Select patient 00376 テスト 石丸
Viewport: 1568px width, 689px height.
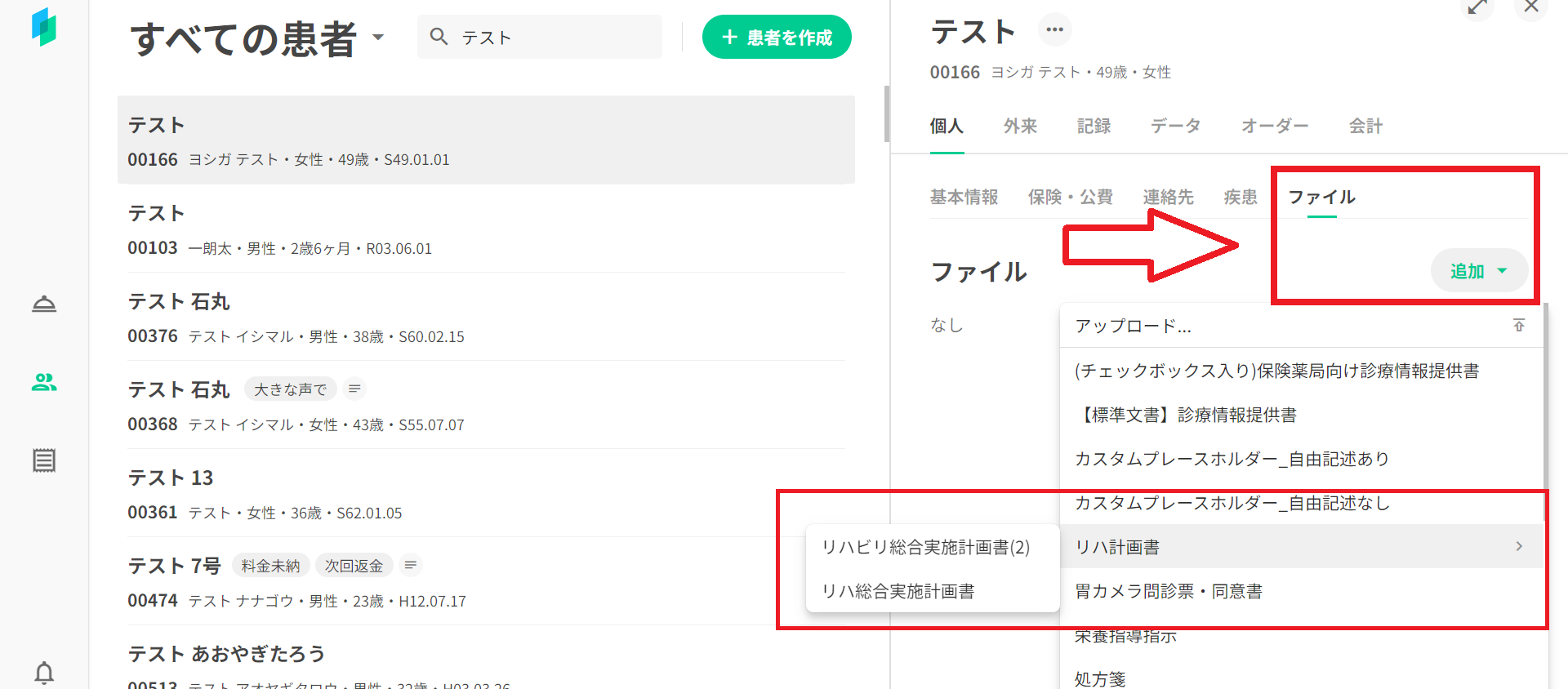pos(486,317)
